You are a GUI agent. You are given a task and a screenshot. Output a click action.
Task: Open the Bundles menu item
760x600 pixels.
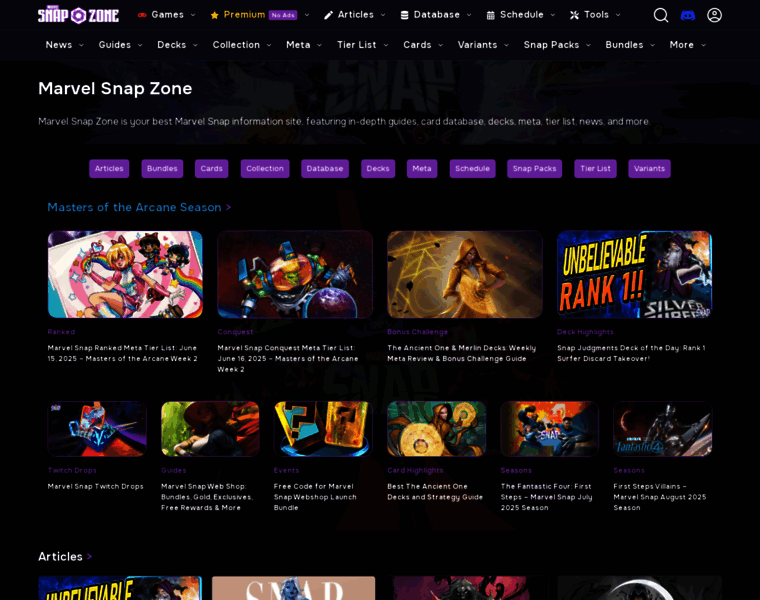[x=624, y=45]
